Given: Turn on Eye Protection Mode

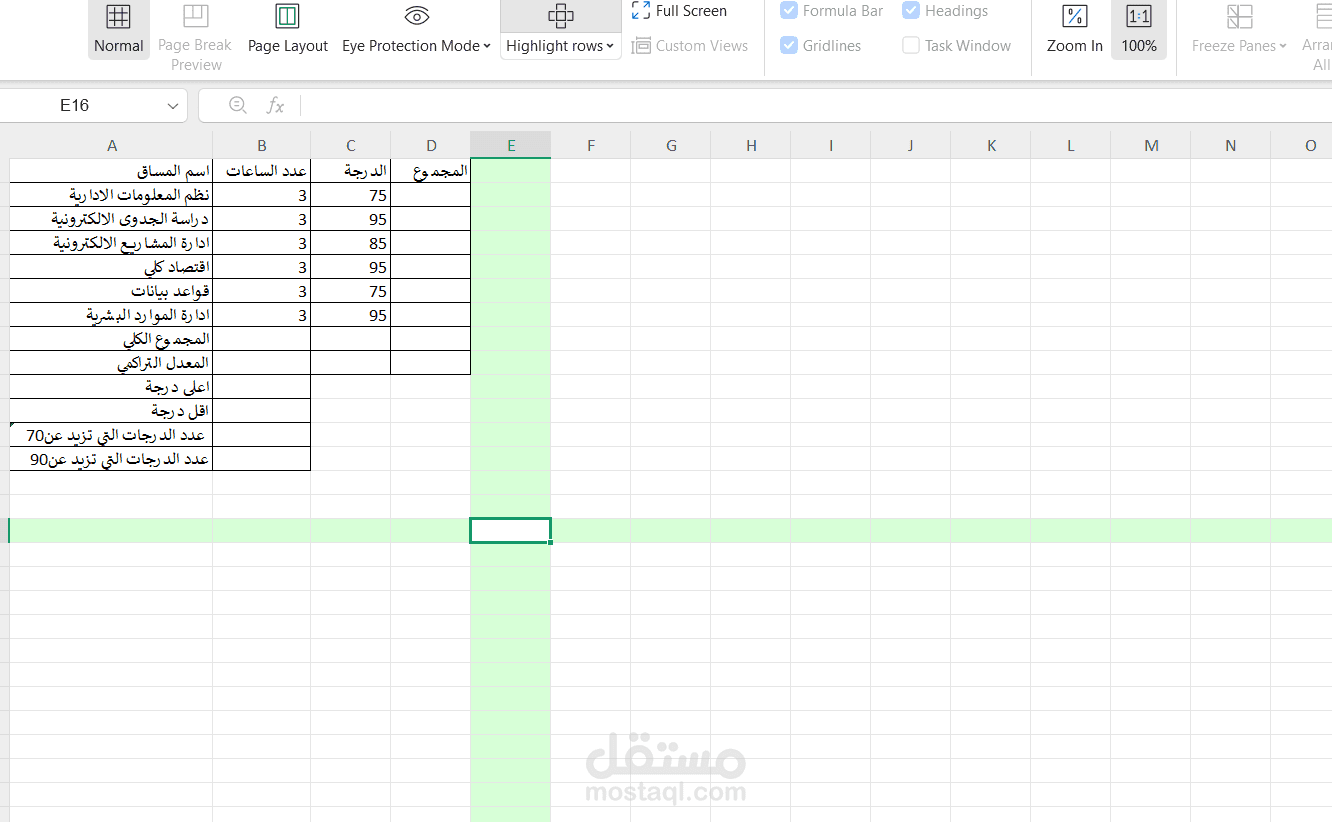Looking at the screenshot, I should pyautogui.click(x=416, y=30).
